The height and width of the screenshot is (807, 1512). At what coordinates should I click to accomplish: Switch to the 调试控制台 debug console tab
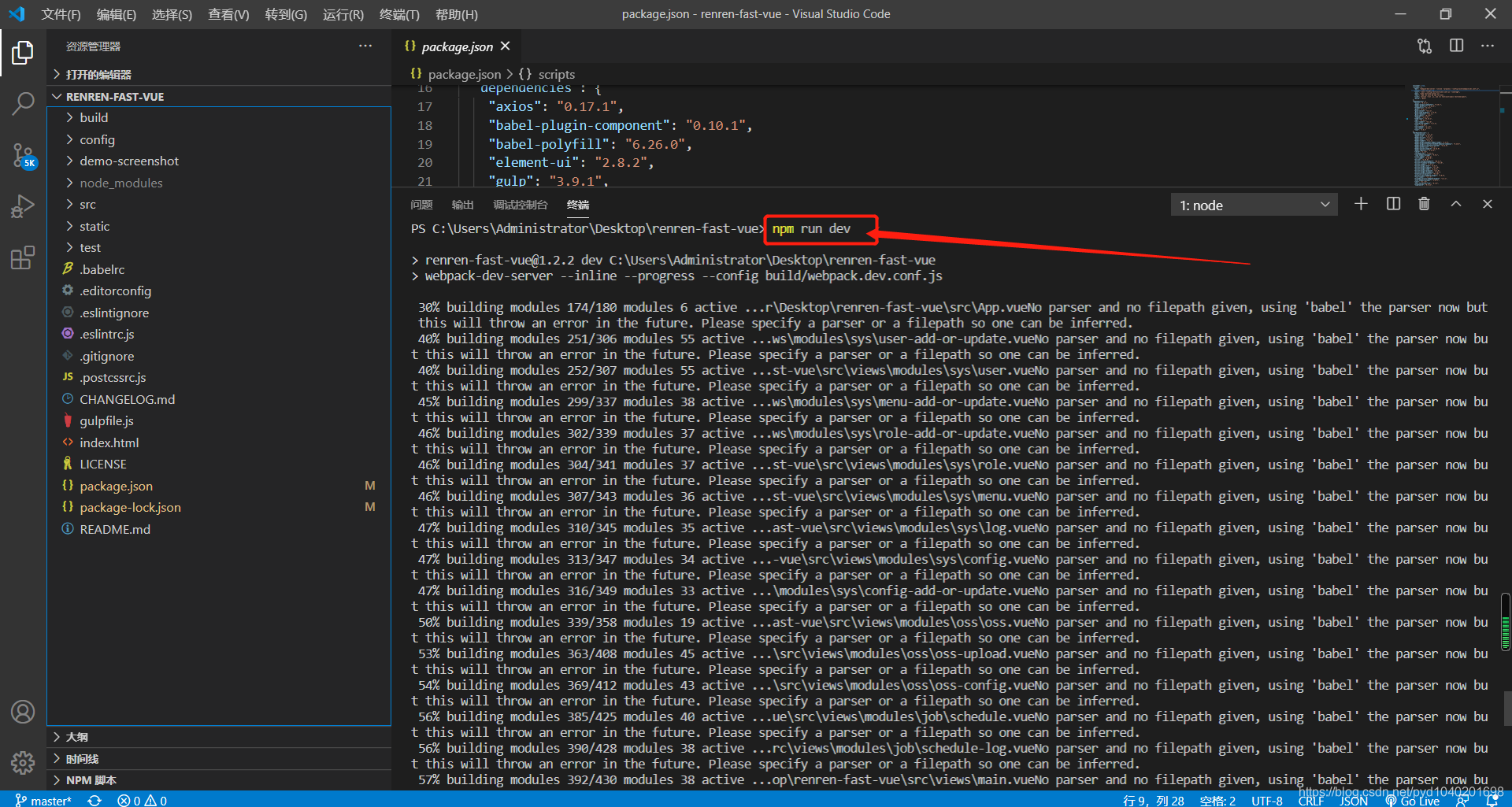(520, 205)
